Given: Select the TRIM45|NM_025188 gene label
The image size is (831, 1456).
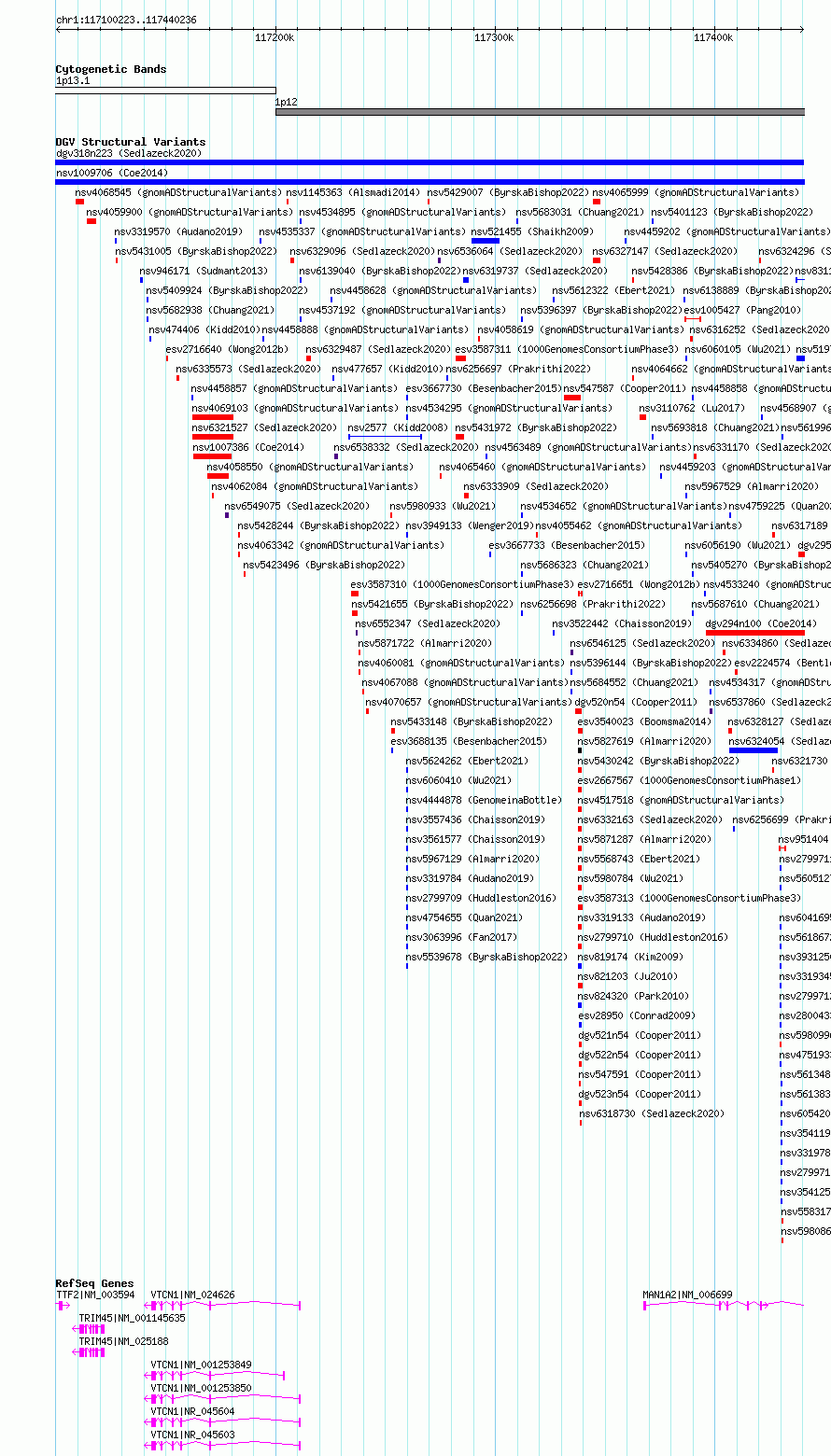Looking at the screenshot, I should tap(123, 1341).
